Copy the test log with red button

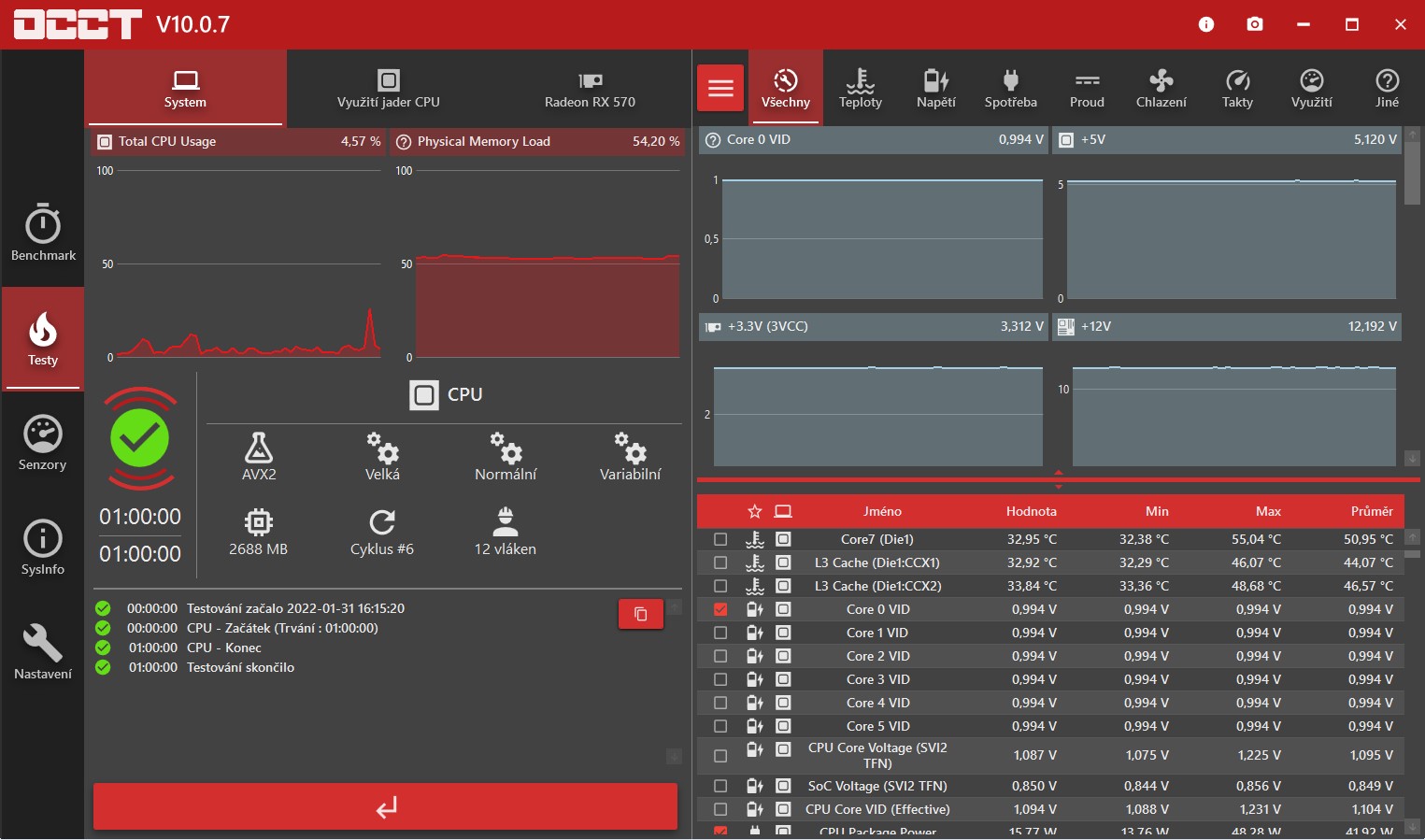(x=641, y=614)
